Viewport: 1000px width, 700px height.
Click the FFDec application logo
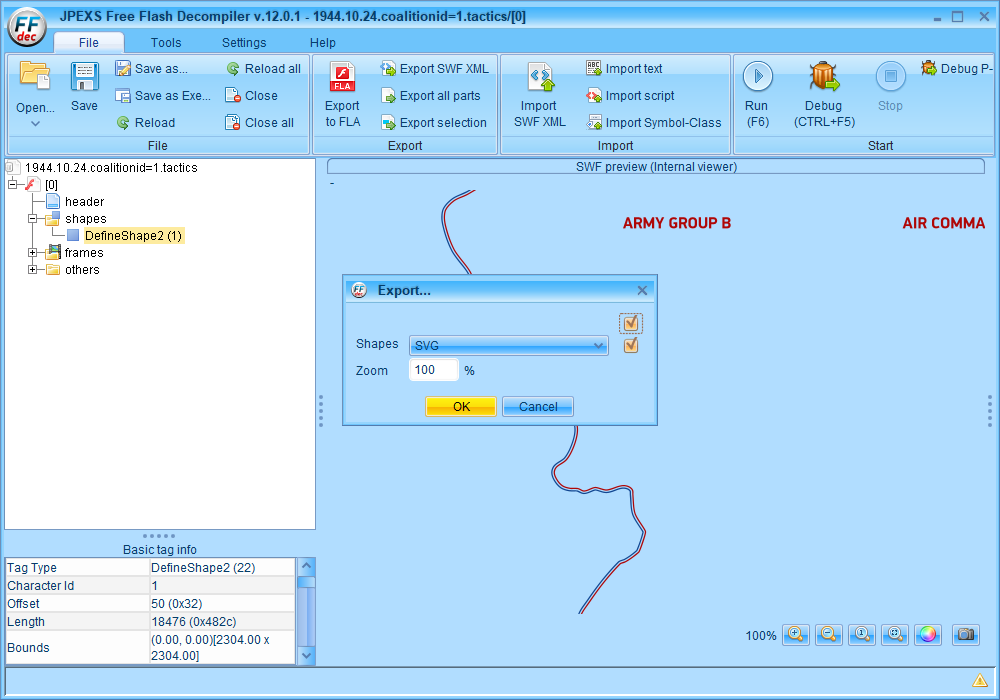pos(27,27)
